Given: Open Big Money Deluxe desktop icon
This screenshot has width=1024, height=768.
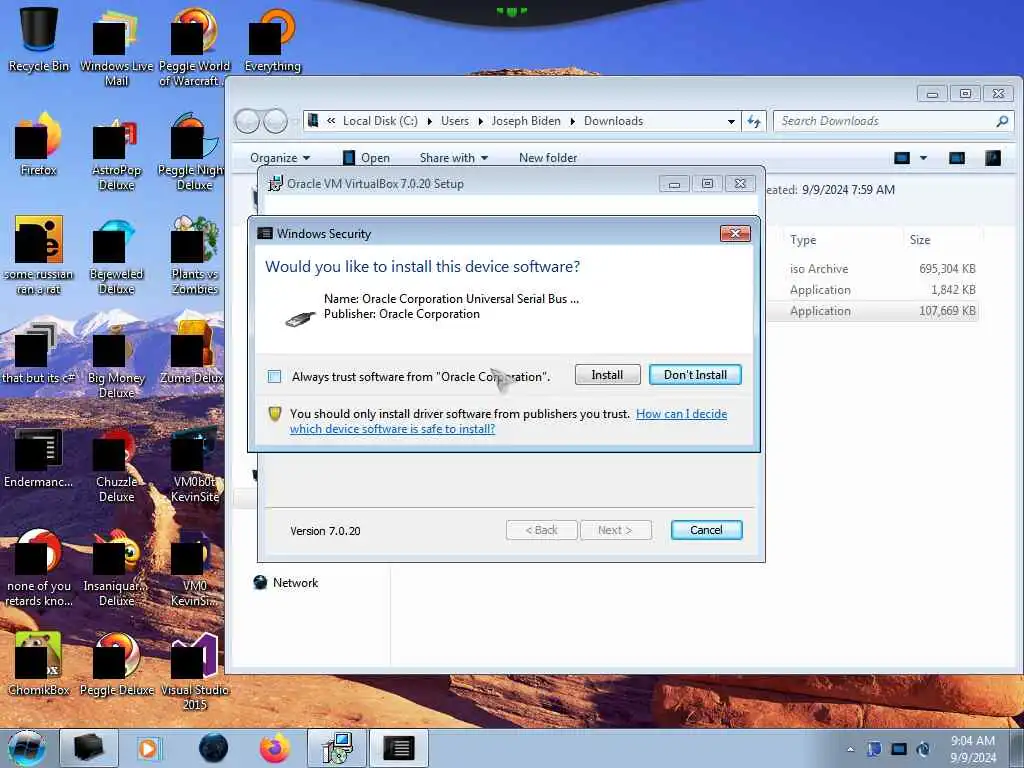Looking at the screenshot, I should (x=116, y=360).
